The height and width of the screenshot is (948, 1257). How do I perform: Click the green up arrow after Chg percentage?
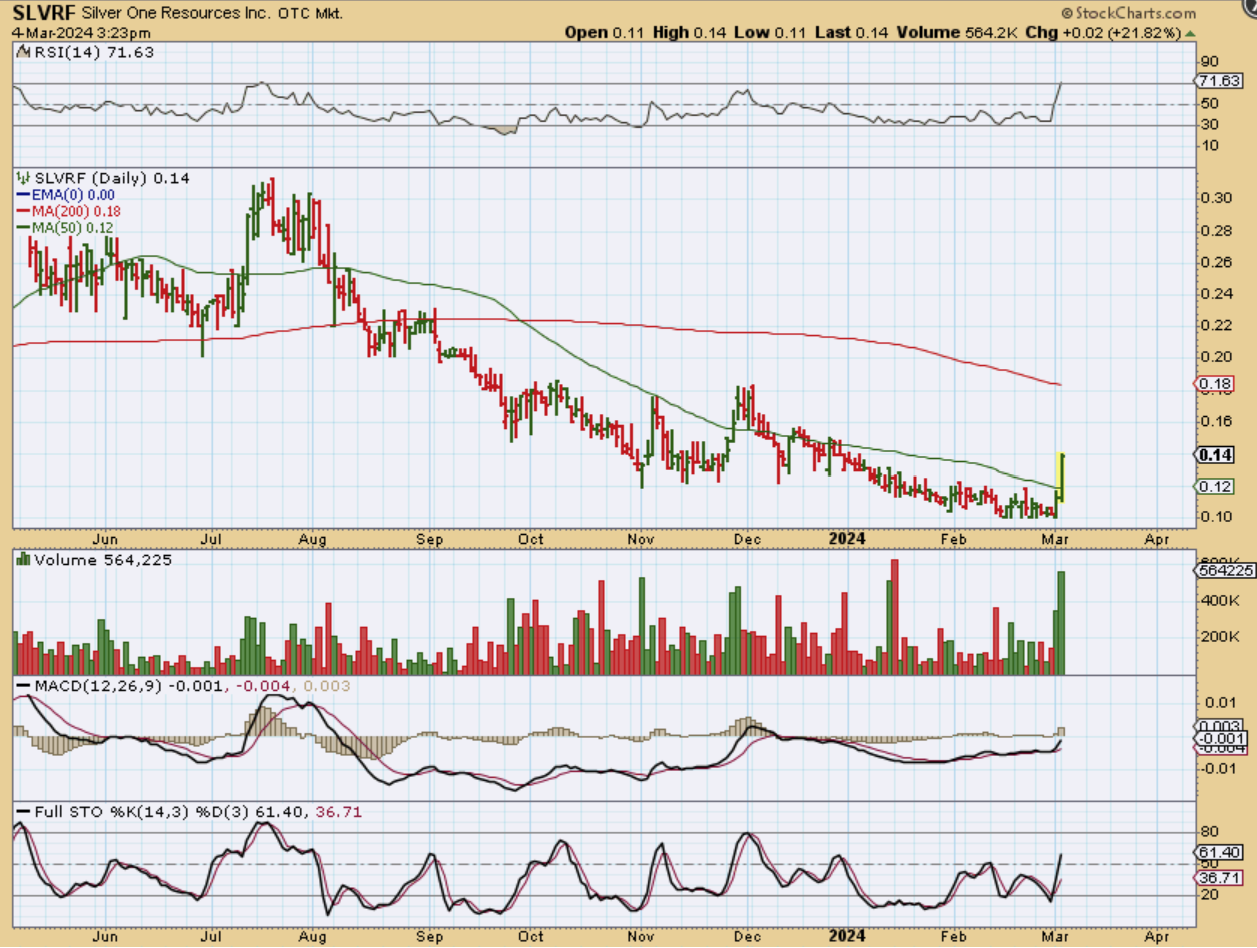pyautogui.click(x=1189, y=32)
